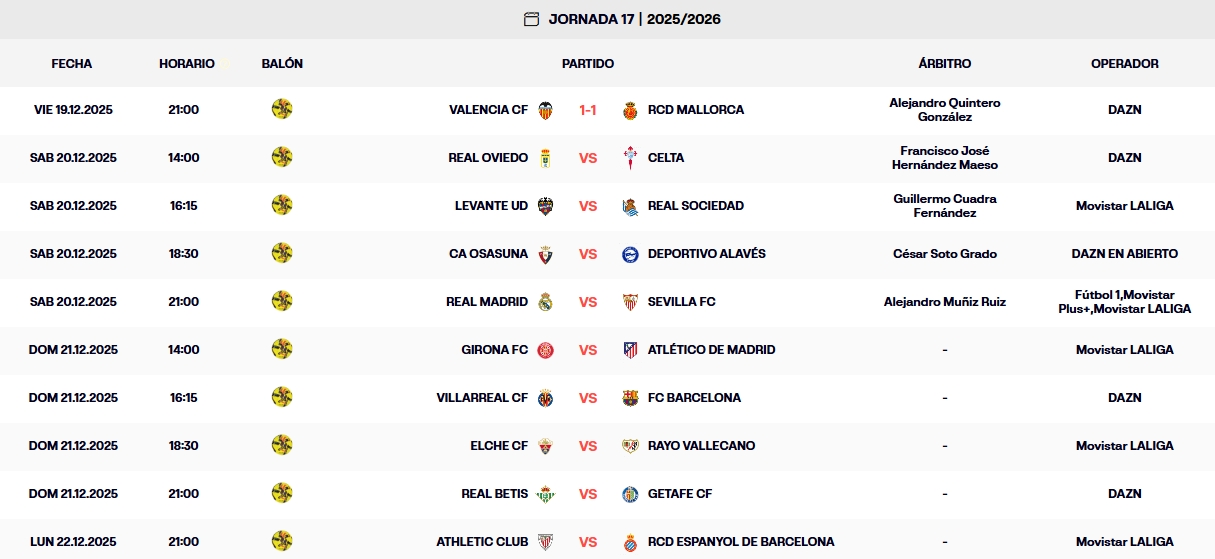
Task: Click the calendar icon beside Jornada 17
Action: [531, 19]
